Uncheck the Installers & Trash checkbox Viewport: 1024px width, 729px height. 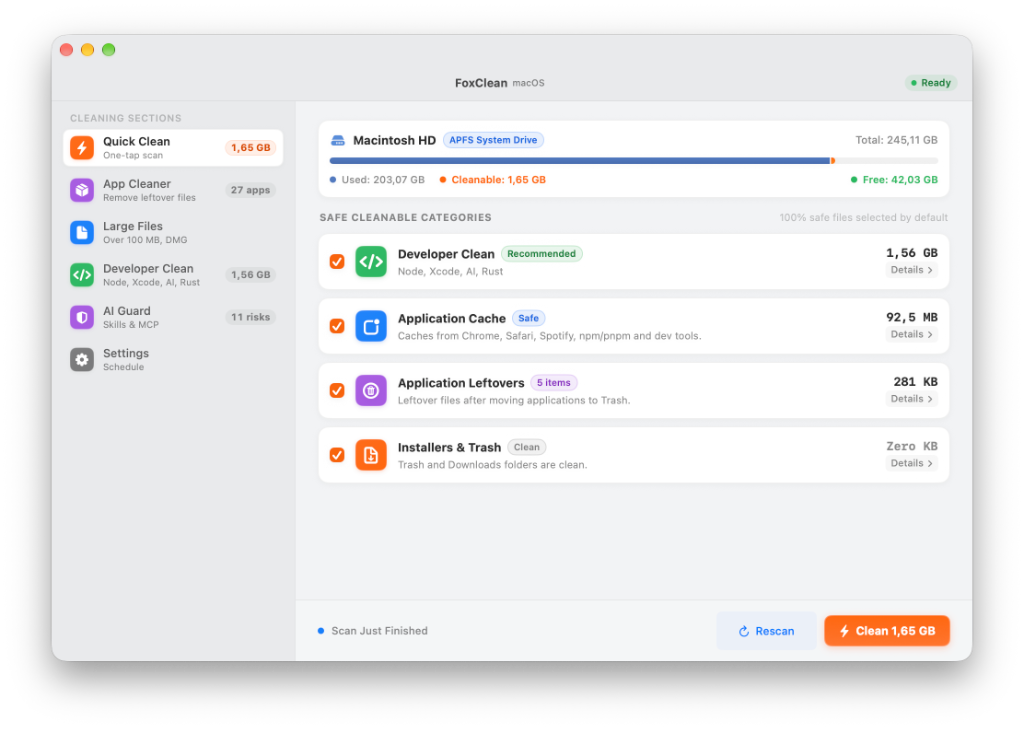pos(337,455)
